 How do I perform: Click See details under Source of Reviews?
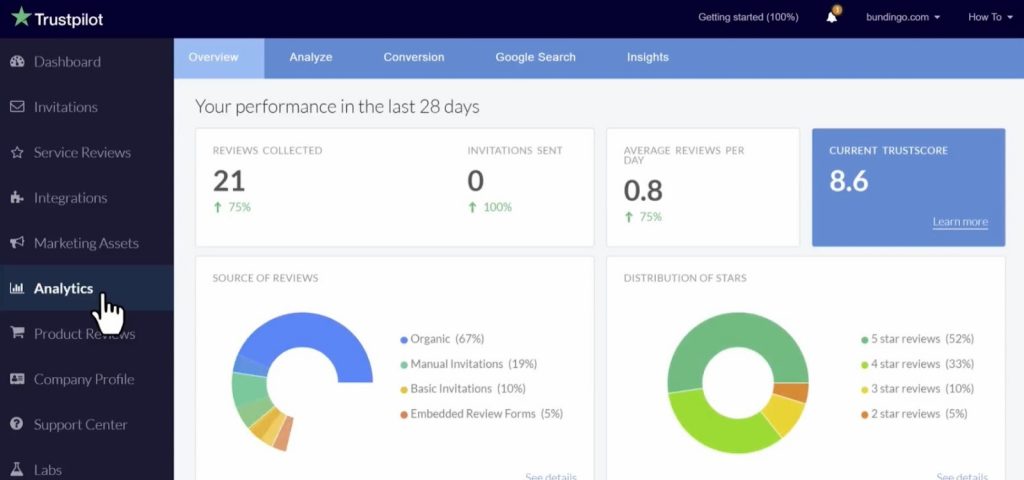(x=551, y=476)
